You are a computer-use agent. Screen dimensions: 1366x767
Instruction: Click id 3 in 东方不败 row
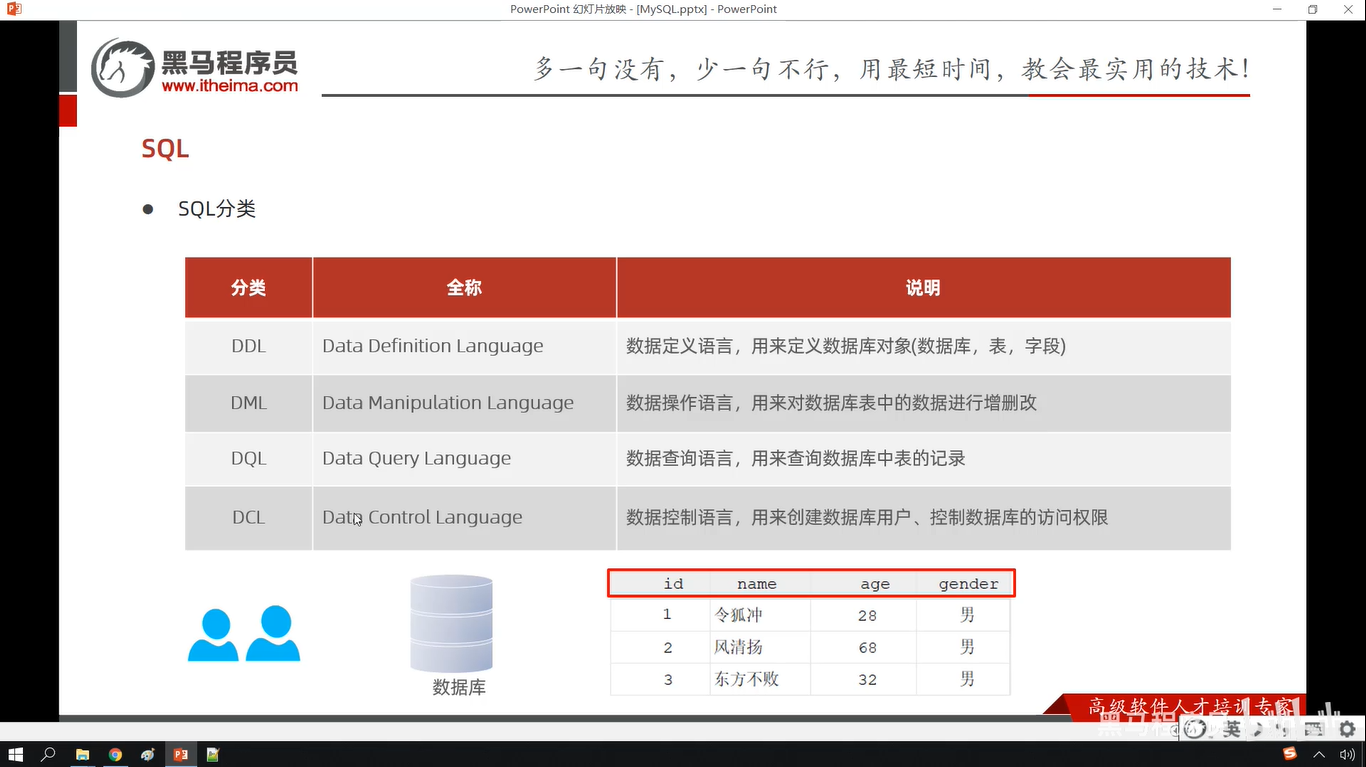click(x=668, y=680)
